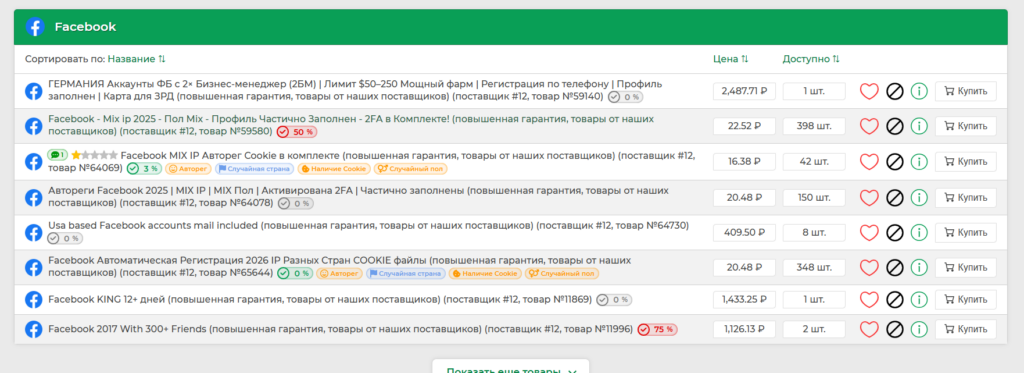Click Наличие Cookie tag on товар №65644 row
Viewport: 1024px width, 373px height.
pyautogui.click(x=485, y=274)
